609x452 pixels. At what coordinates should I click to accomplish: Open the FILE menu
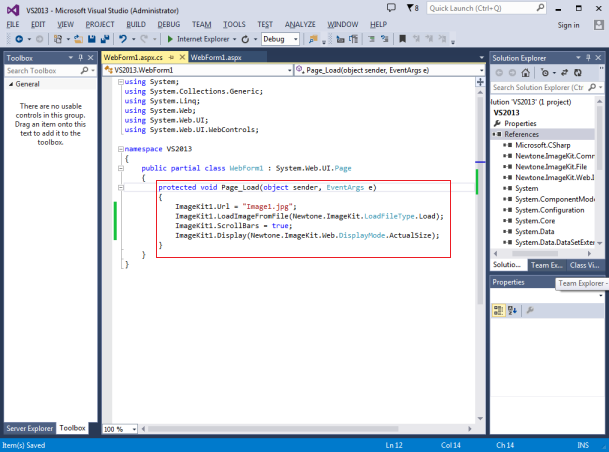13,24
